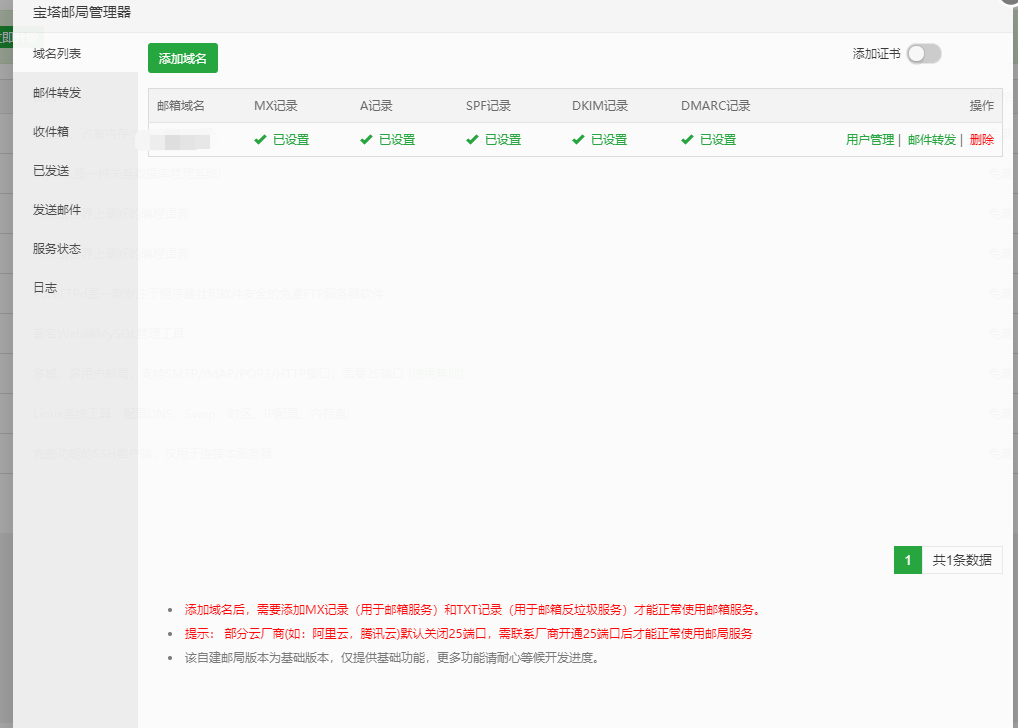This screenshot has height=728, width=1018.
Task: Open the 邮件转发 sidebar tab
Action: pyautogui.click(x=57, y=92)
